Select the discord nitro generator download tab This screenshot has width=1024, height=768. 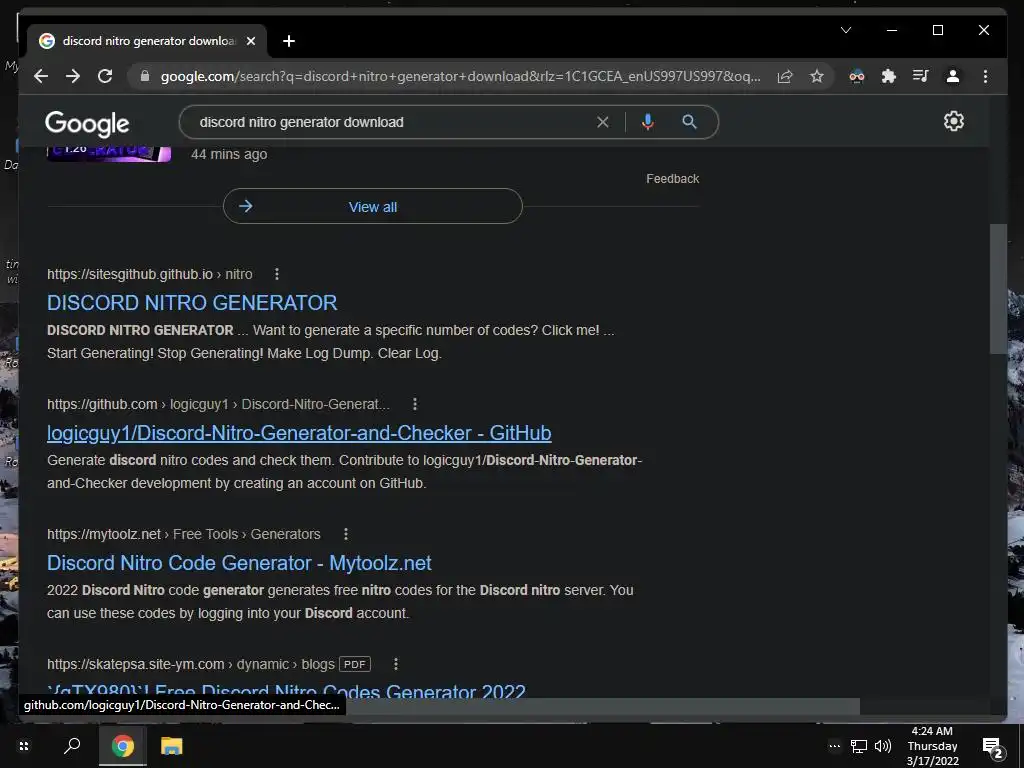pyautogui.click(x=147, y=41)
